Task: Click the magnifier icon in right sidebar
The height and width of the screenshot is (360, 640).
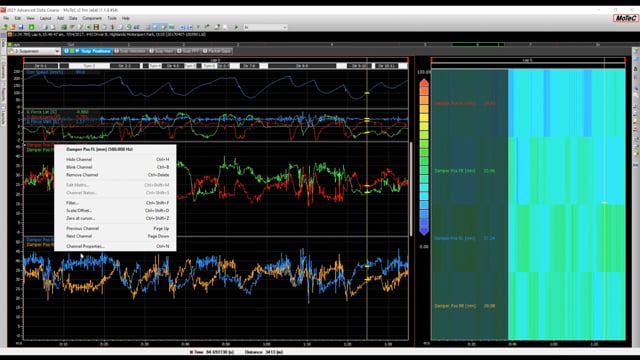Action: [x=636, y=95]
